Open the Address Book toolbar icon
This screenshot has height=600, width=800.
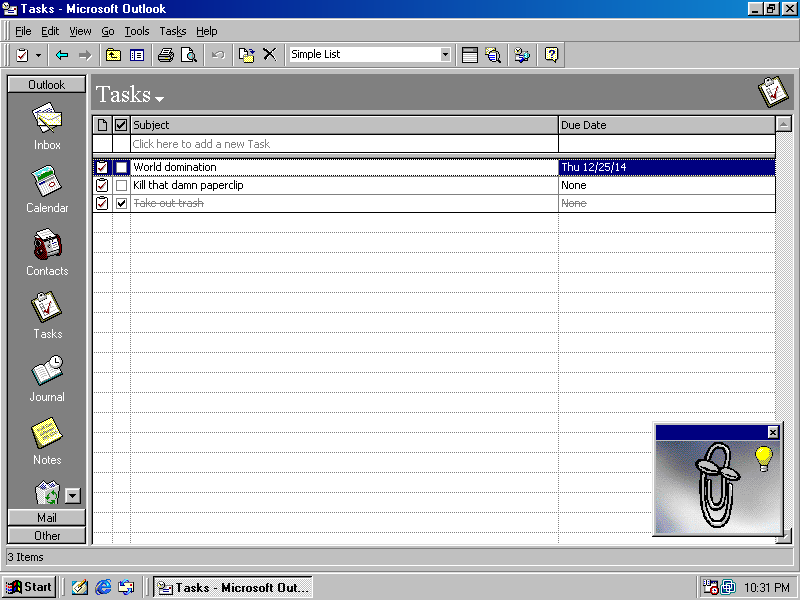(522, 55)
